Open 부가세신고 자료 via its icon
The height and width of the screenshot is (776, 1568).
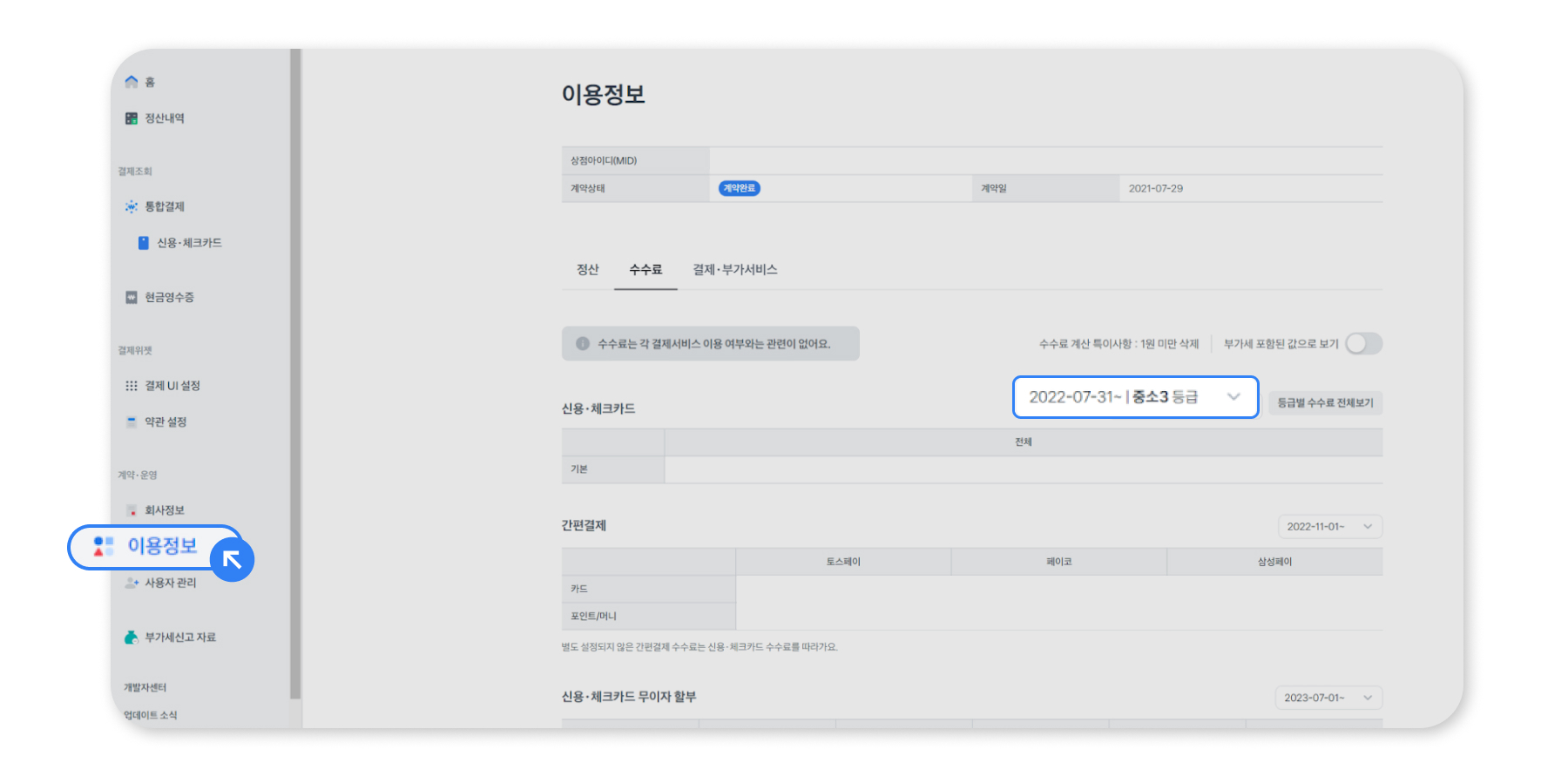(x=132, y=638)
